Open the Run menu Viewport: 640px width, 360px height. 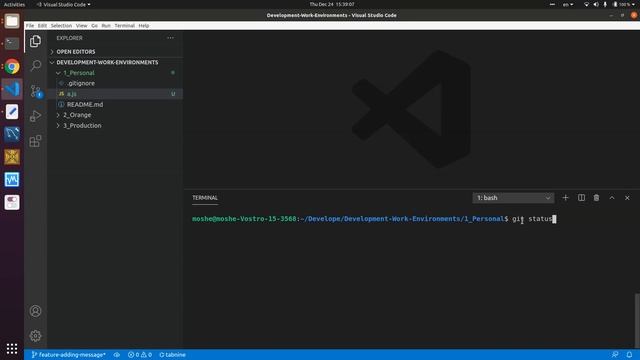pyautogui.click(x=106, y=25)
